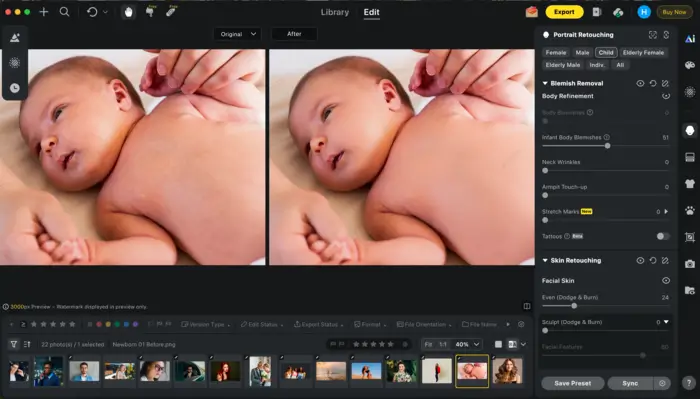Select the Elderly Female category
This screenshot has width=700, height=399.
click(x=643, y=53)
